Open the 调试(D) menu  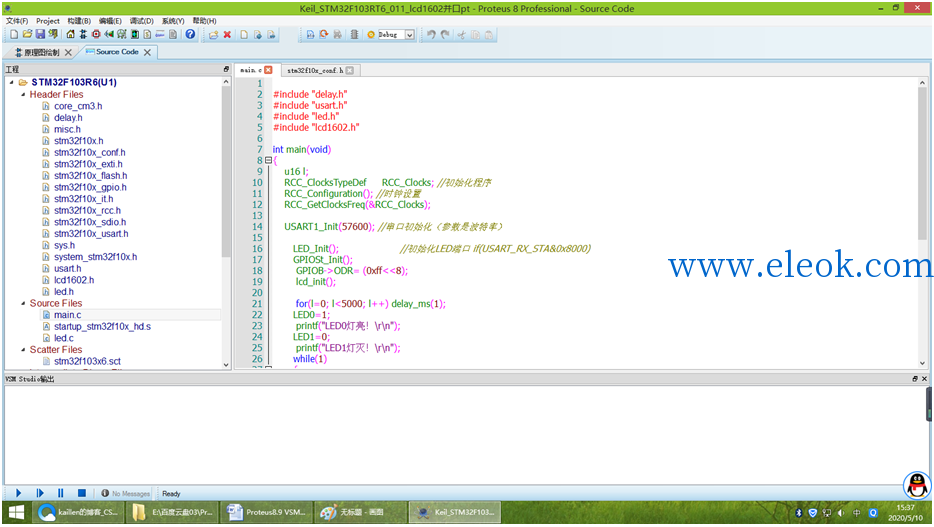point(142,21)
